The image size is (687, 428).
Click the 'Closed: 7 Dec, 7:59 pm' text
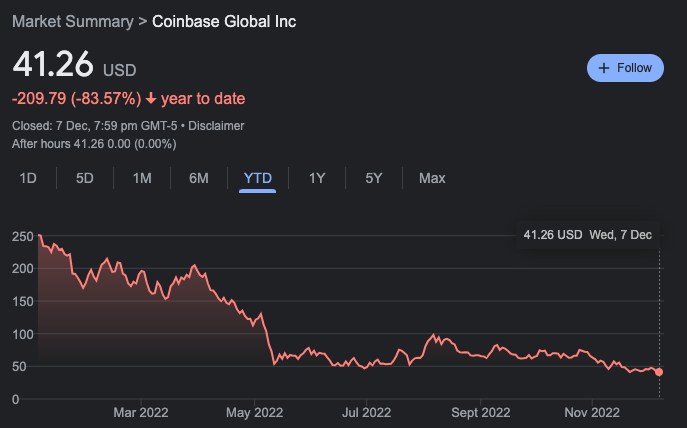74,126
